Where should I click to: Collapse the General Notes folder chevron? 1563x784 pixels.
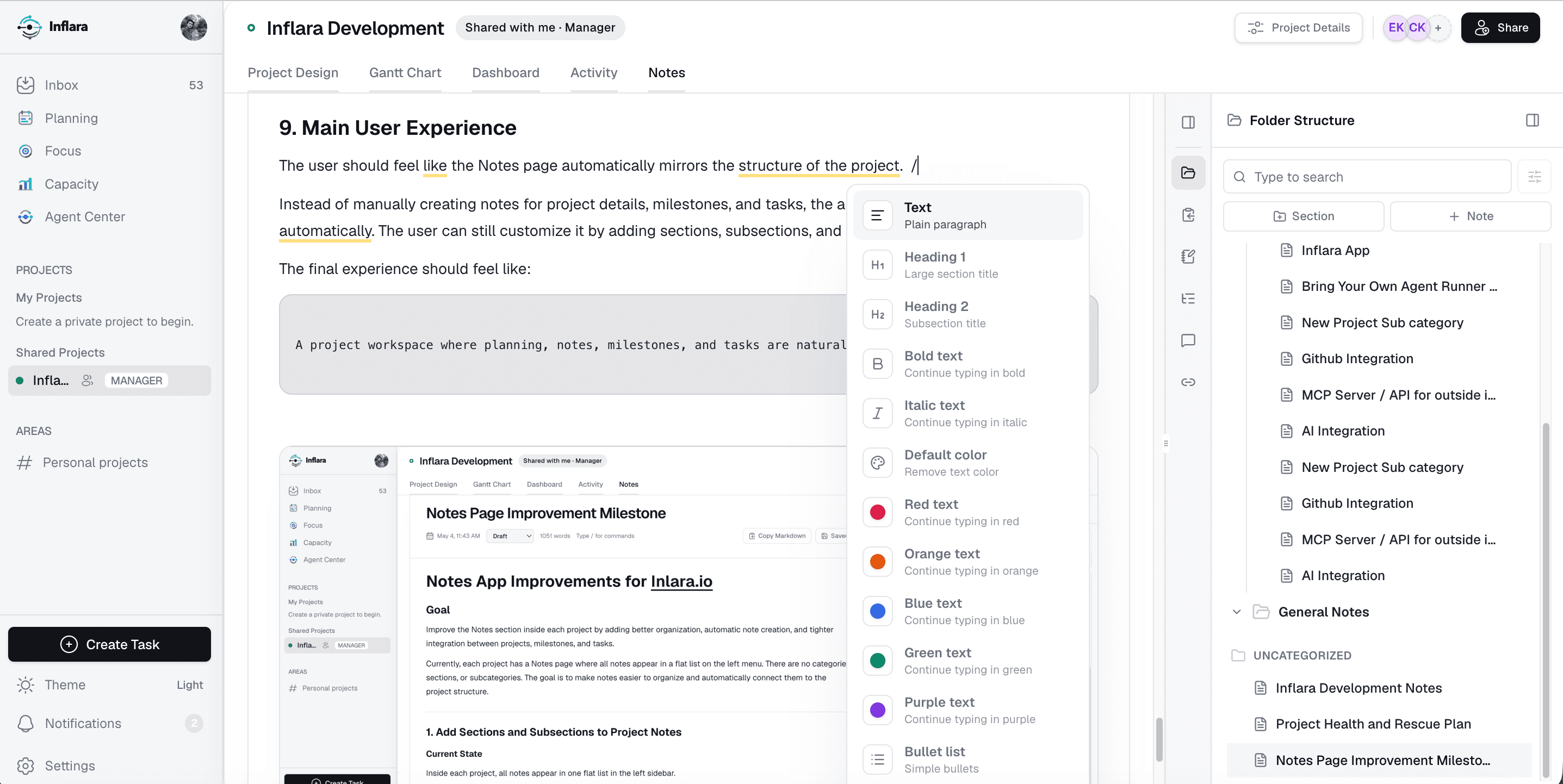coord(1237,612)
